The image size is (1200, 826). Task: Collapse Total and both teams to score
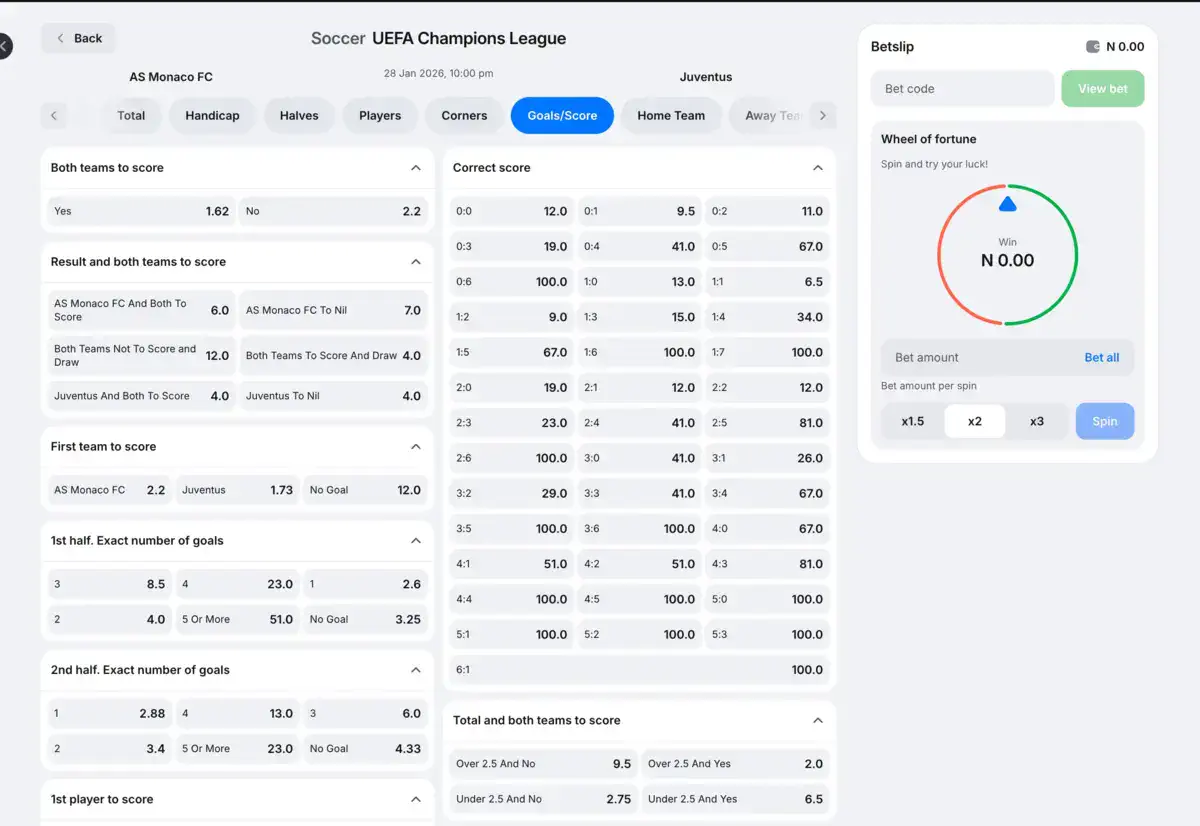[x=818, y=721]
